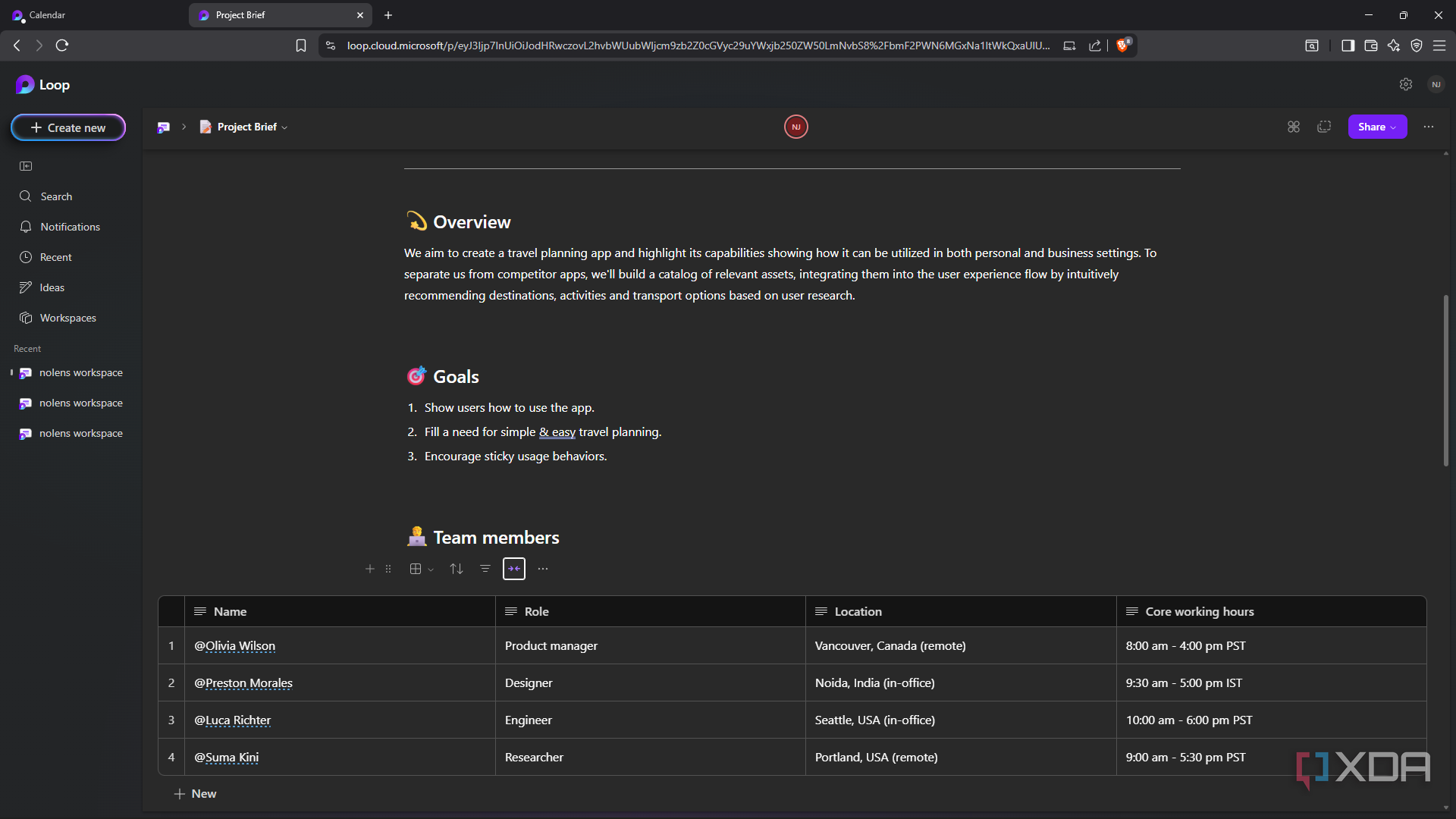Click the drag handle beside the table toolbar

(x=388, y=569)
